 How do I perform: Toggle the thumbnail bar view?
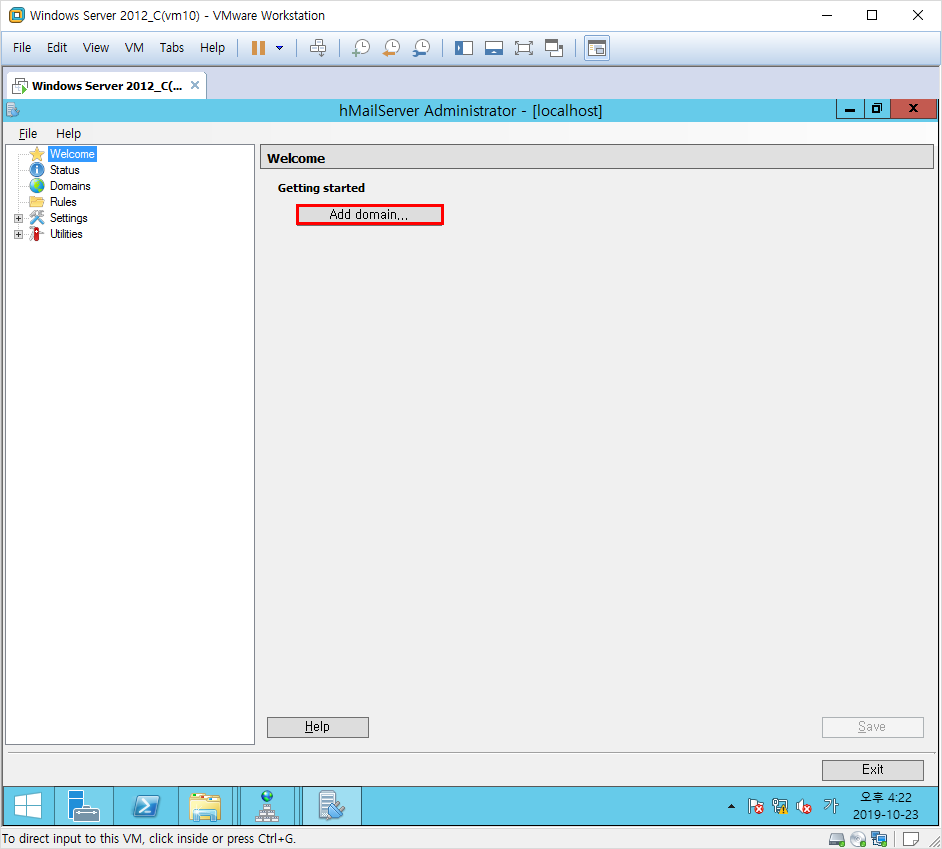[494, 48]
